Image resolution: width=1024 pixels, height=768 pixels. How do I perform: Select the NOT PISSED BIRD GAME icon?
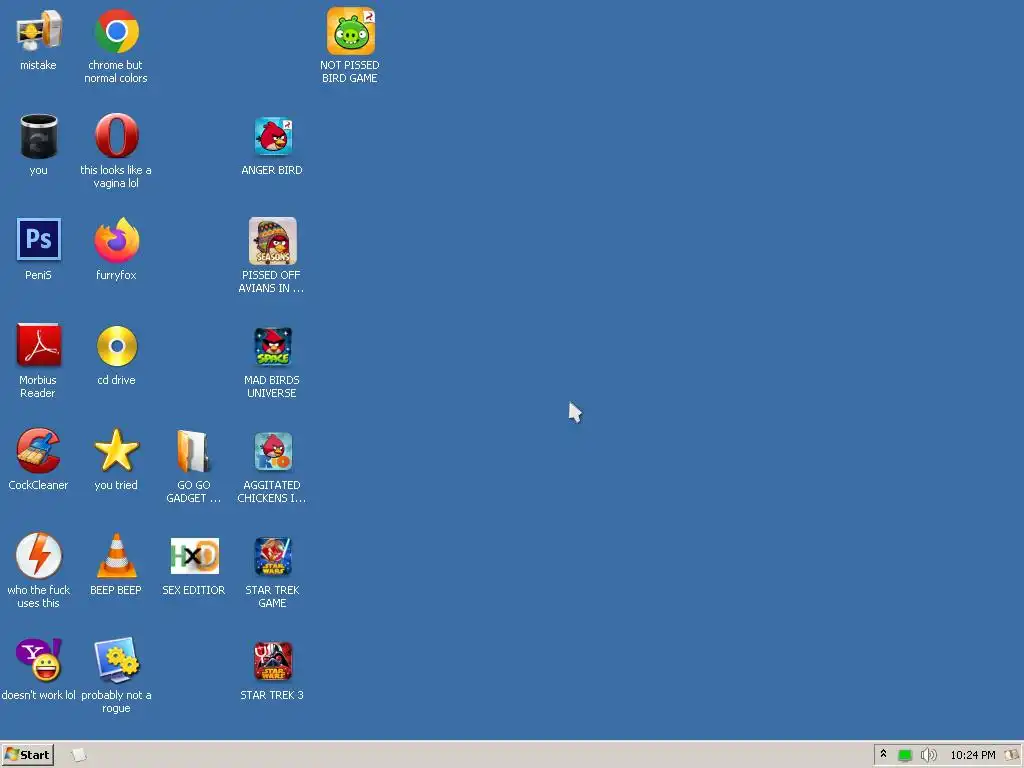coord(351,31)
